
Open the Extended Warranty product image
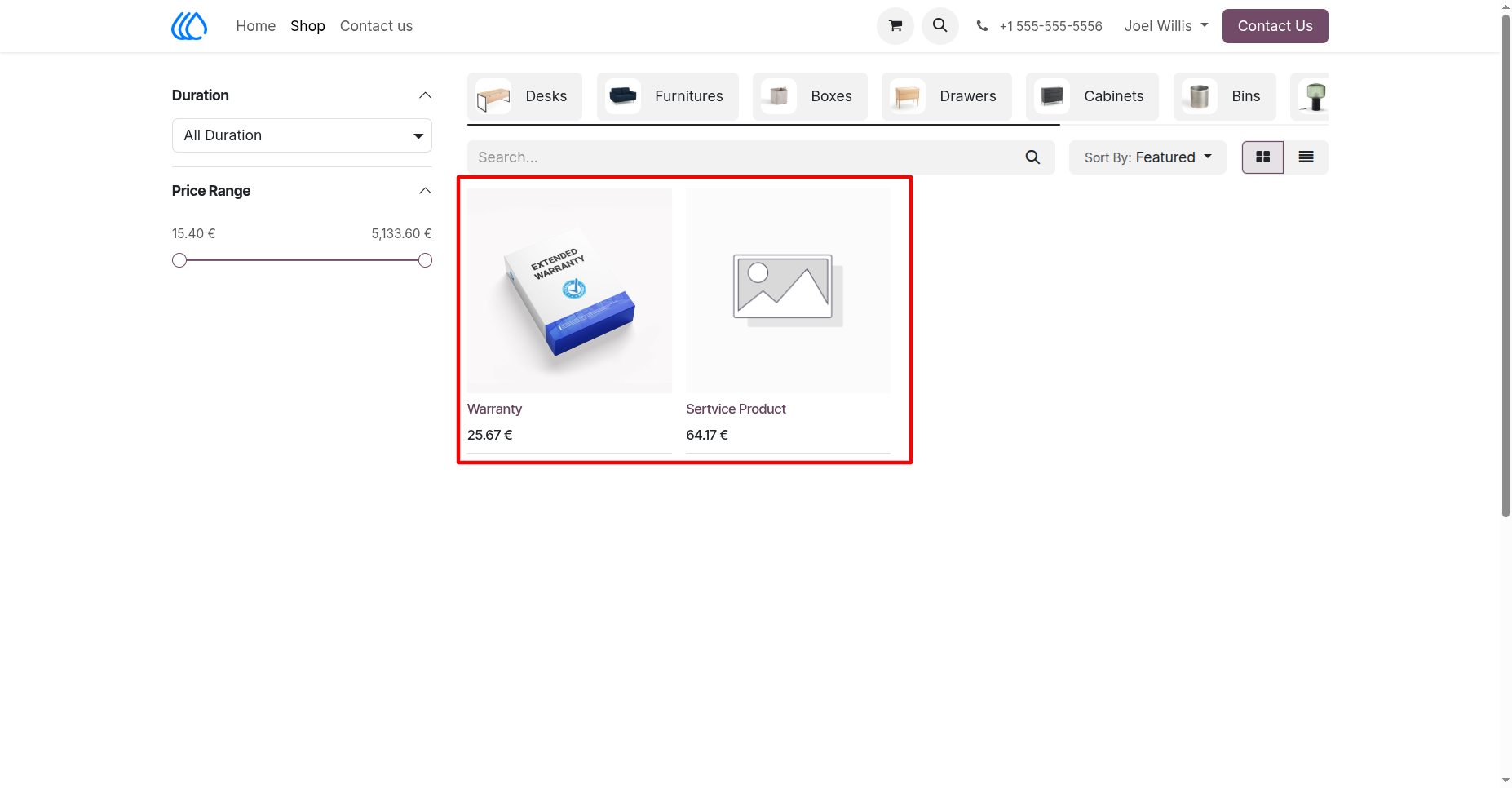(569, 290)
